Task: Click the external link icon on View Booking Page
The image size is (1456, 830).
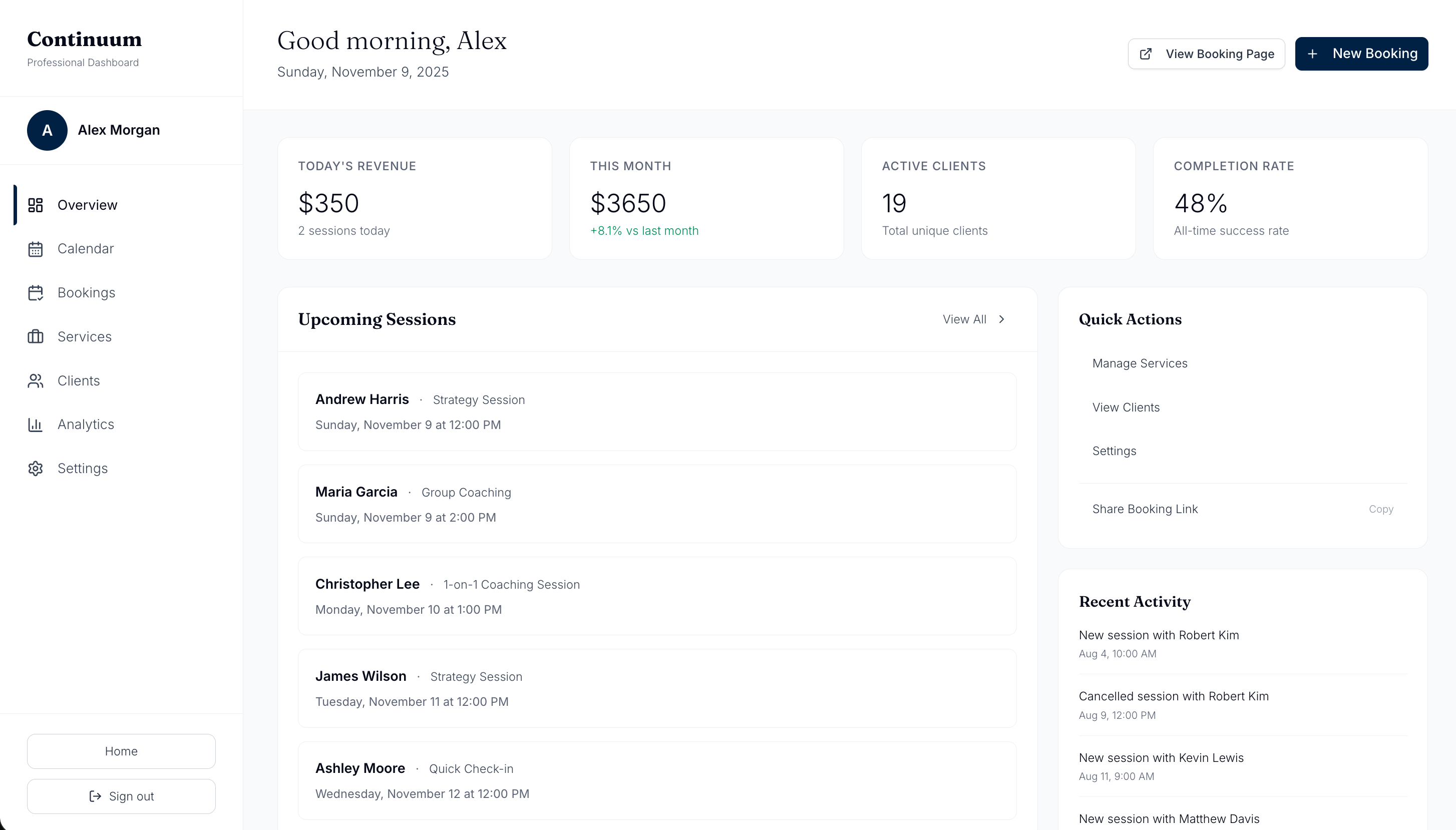Action: tap(1145, 54)
